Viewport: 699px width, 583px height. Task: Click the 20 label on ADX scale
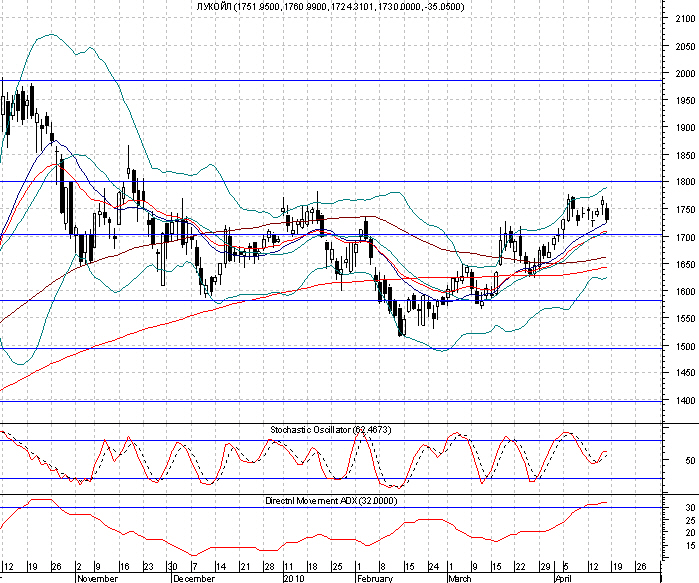pyautogui.click(x=690, y=533)
